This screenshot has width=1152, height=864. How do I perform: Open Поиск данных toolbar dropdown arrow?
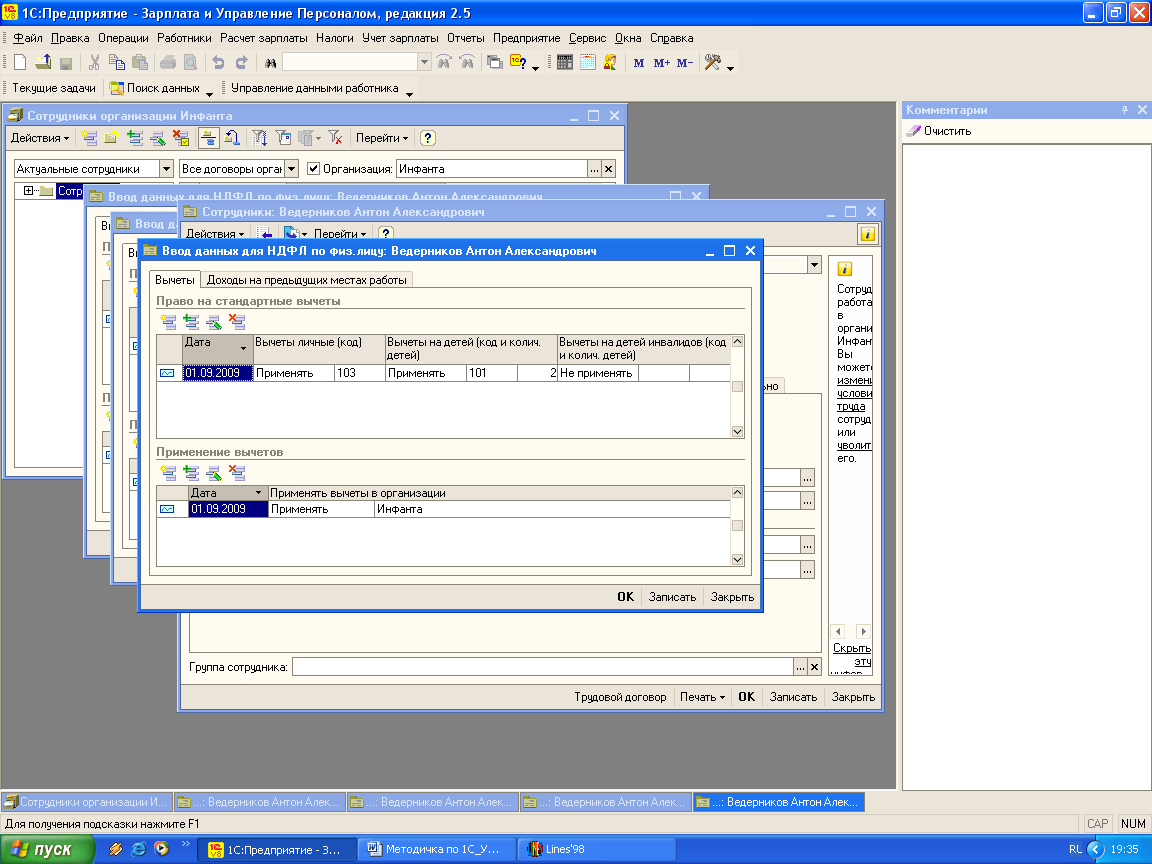point(209,93)
